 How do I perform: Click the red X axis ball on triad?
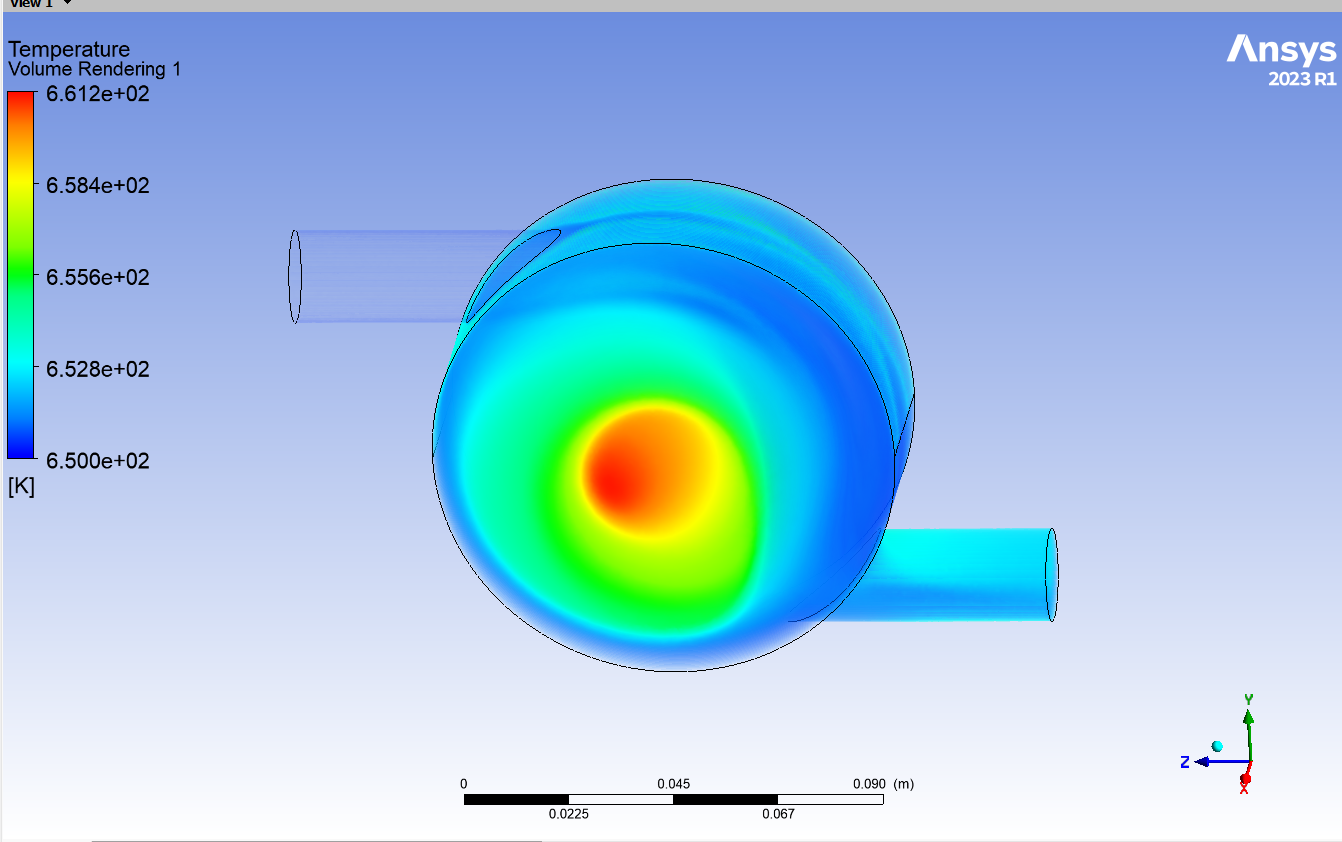[x=1245, y=779]
